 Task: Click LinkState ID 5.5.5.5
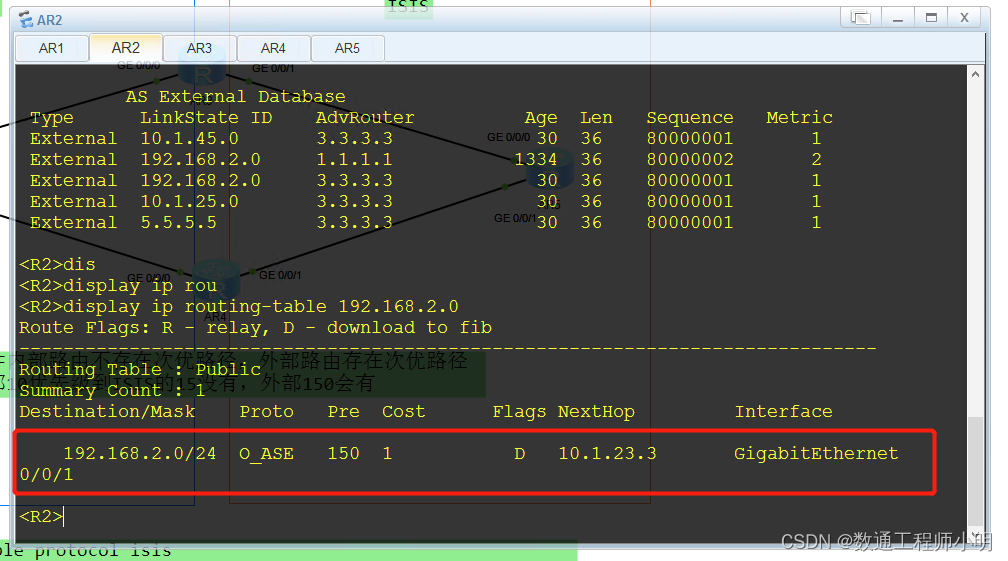[x=179, y=222]
